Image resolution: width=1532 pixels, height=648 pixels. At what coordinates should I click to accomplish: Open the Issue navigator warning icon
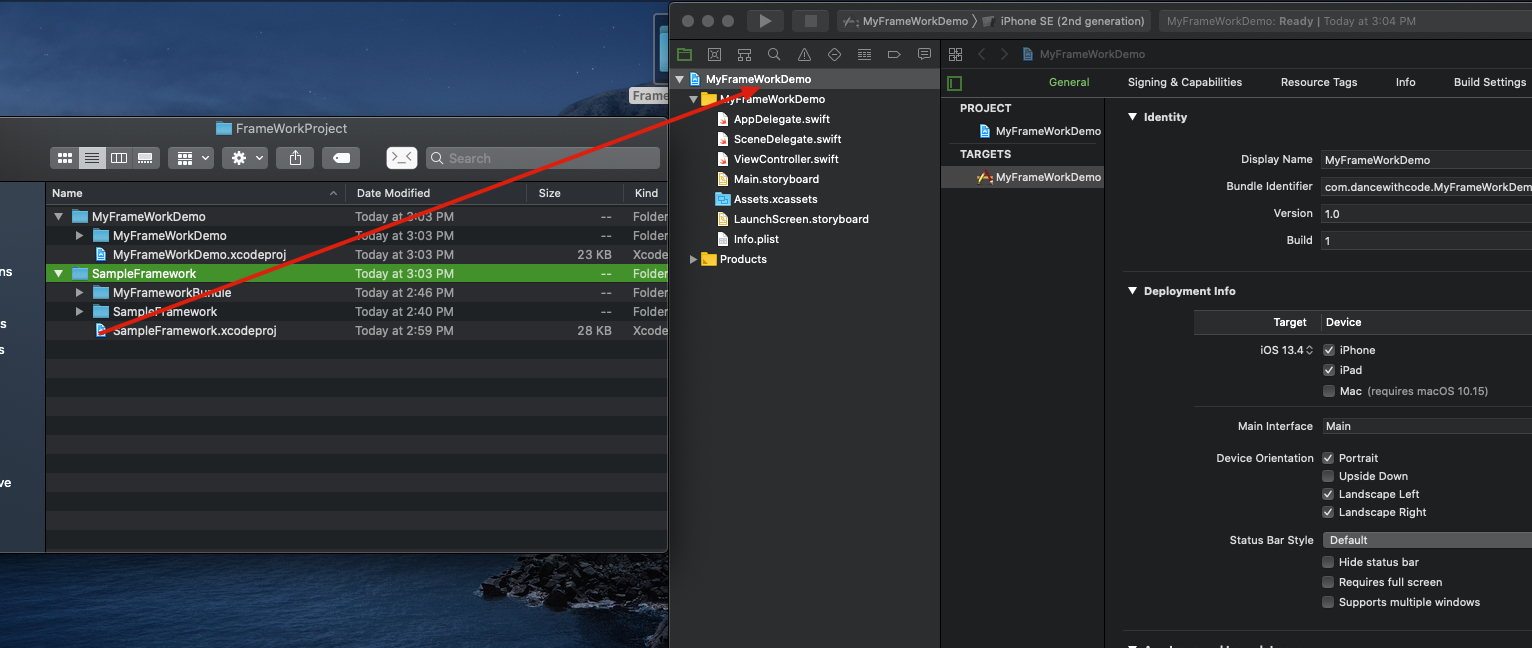pyautogui.click(x=804, y=54)
